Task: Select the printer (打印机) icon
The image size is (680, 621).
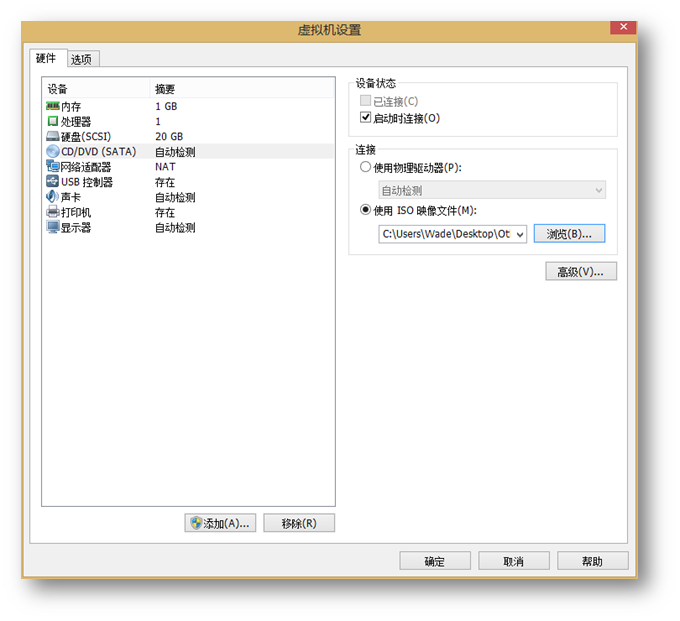Action: (52, 212)
